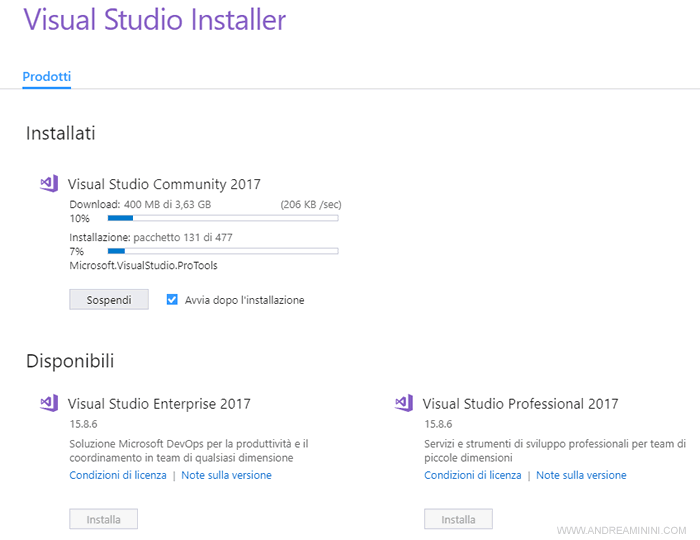Open Note sulla versione for Professional 2017
This screenshot has height=540, width=700.
[x=581, y=475]
